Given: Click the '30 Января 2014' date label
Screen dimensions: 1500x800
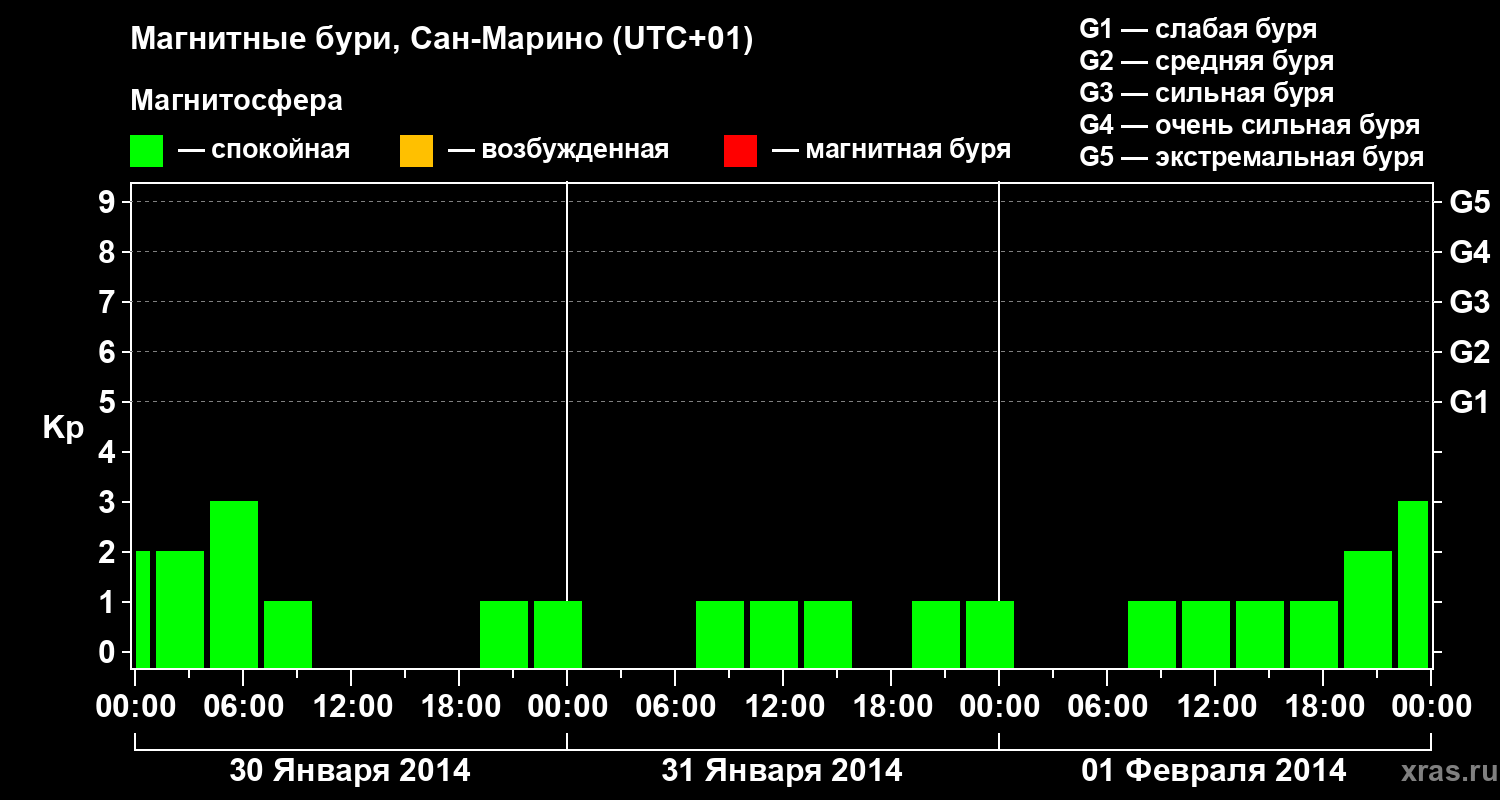Looking at the screenshot, I should click(x=350, y=771).
